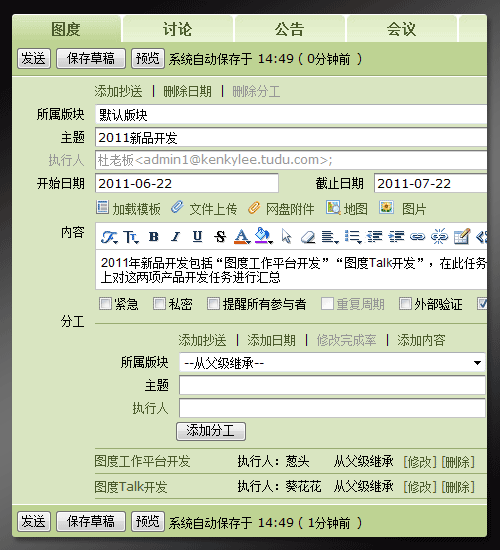Switch to the 讨论 tab
This screenshot has height=550, width=500.
pyautogui.click(x=178, y=29)
